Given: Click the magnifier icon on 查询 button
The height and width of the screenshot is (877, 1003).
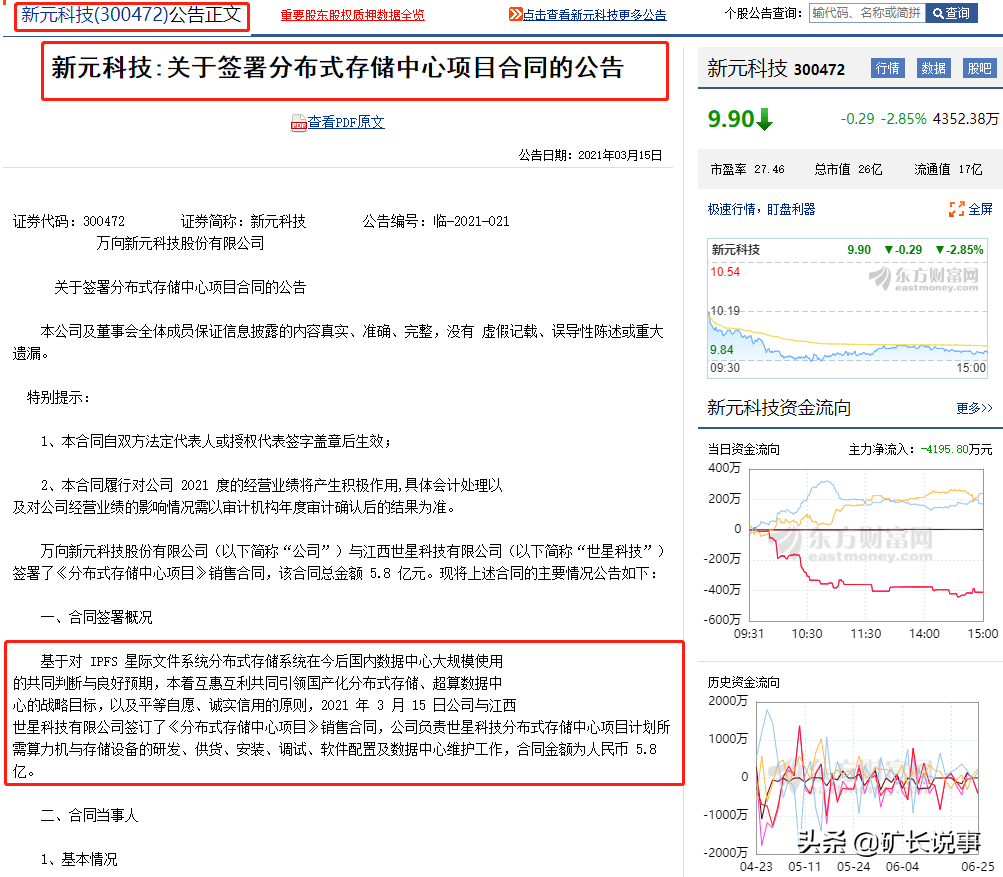Looking at the screenshot, I should click(x=938, y=13).
